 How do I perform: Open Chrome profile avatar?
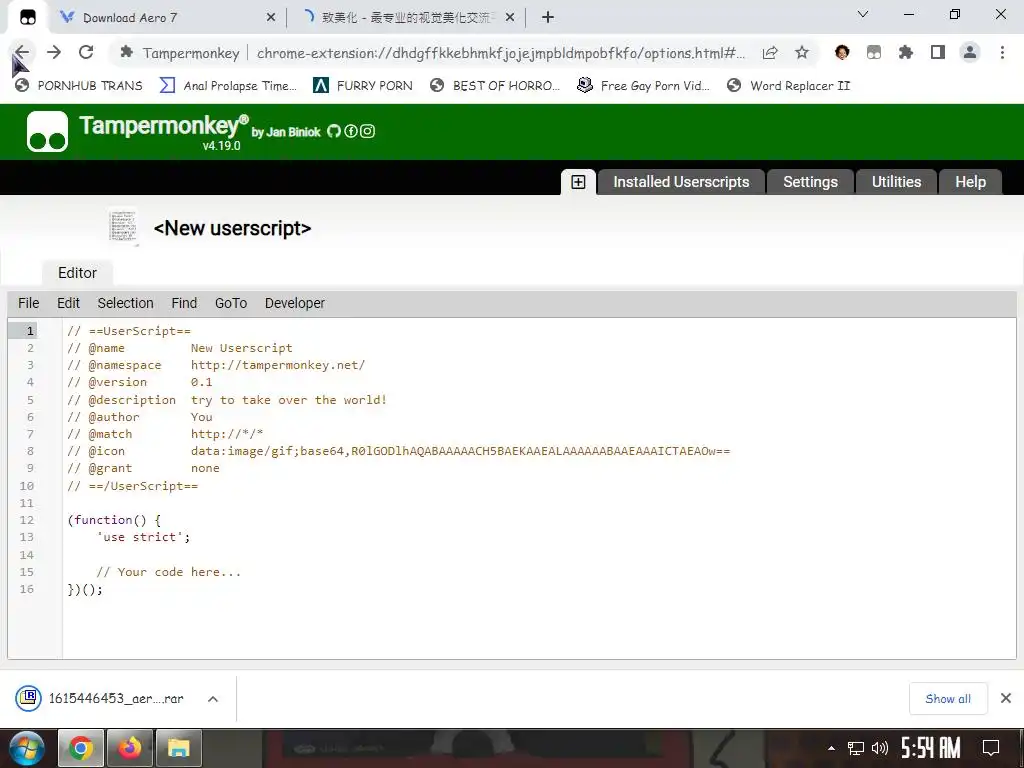(970, 52)
